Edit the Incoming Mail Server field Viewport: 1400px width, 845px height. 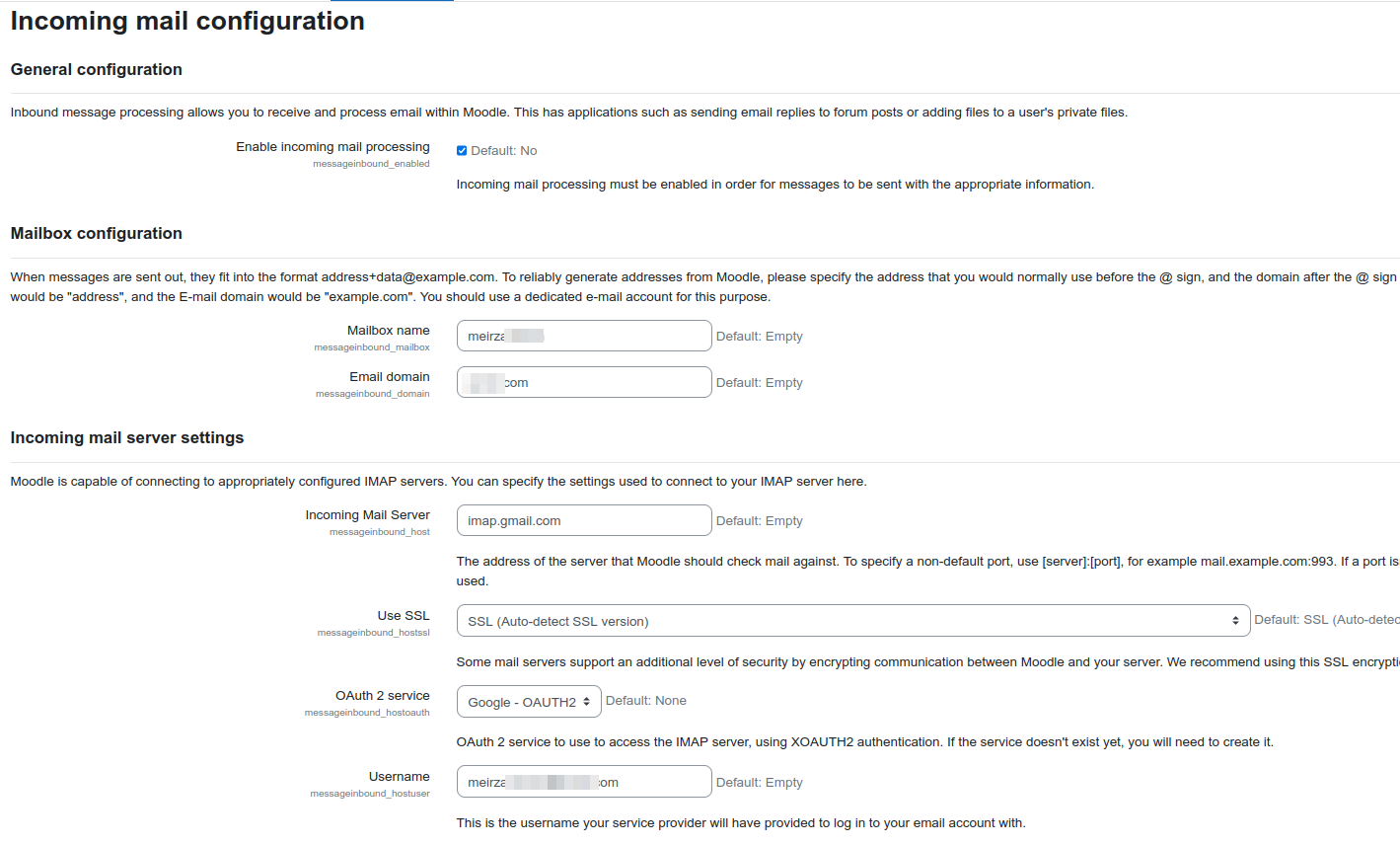584,520
